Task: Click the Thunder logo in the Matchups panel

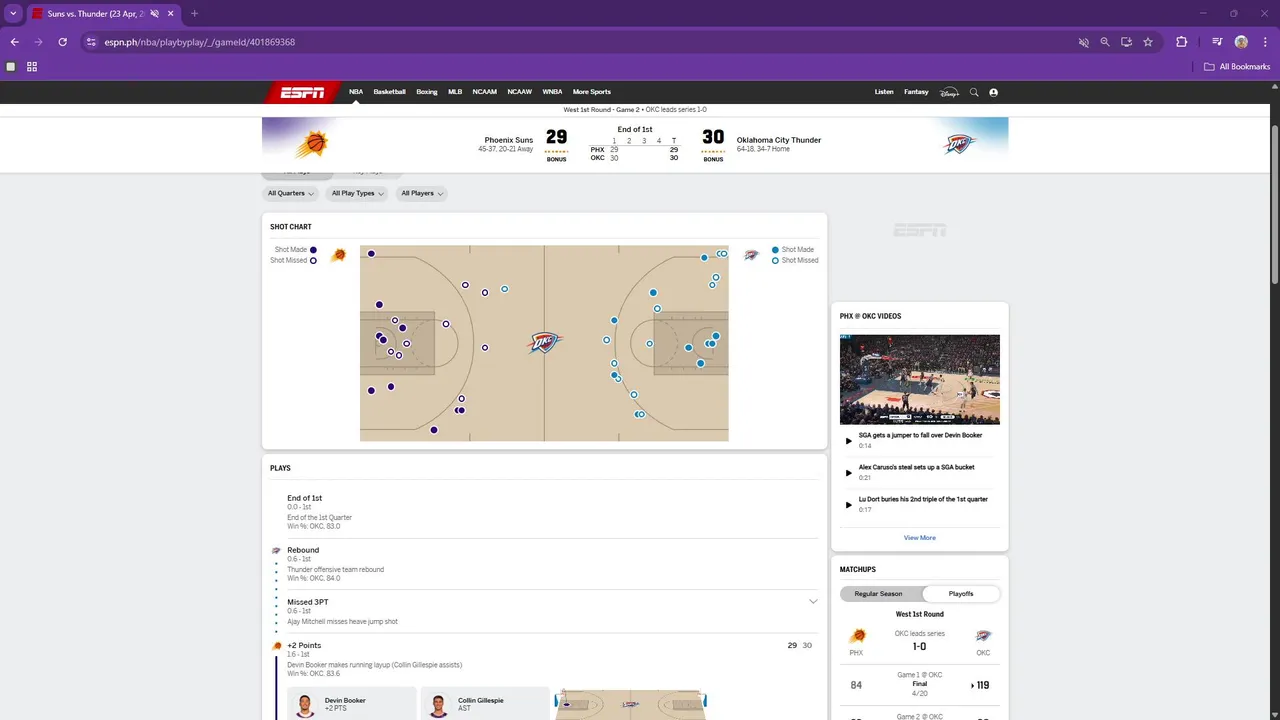Action: click(x=983, y=636)
